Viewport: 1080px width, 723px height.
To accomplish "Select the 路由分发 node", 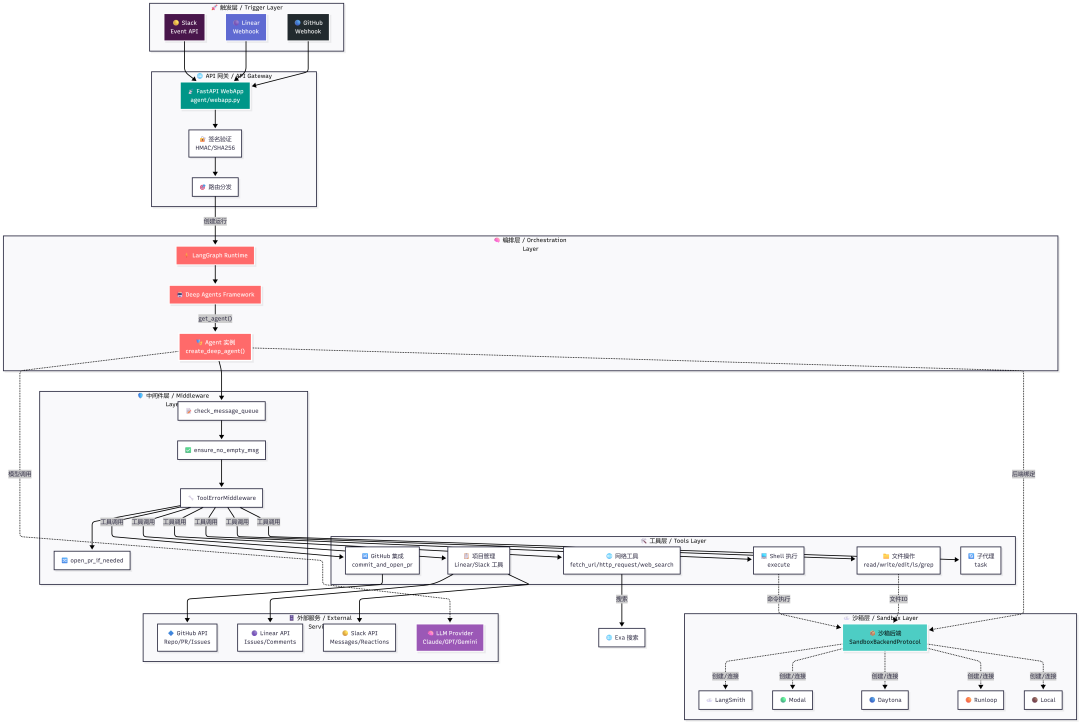I will point(215,187).
